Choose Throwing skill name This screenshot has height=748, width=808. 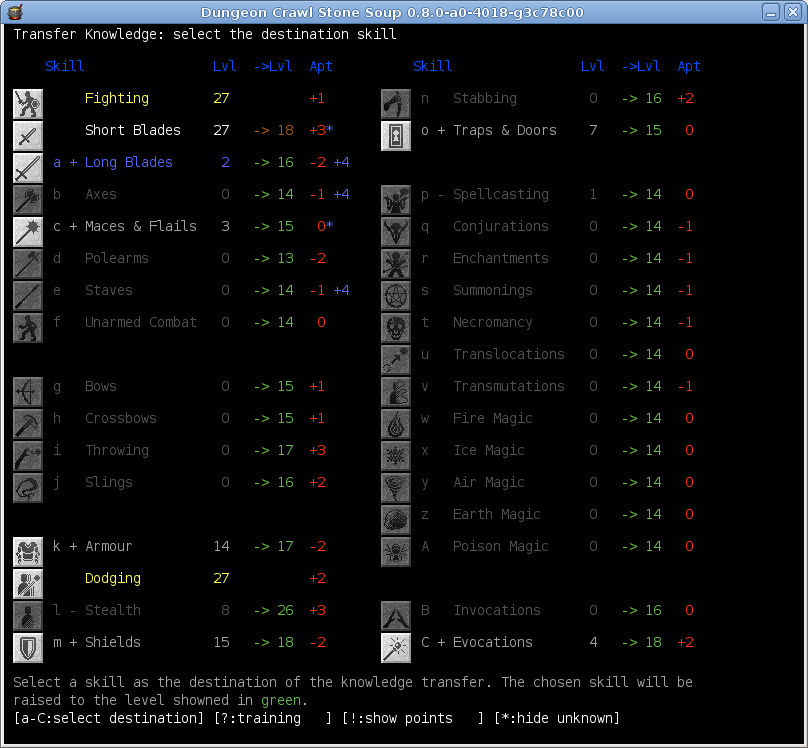pyautogui.click(x=117, y=450)
